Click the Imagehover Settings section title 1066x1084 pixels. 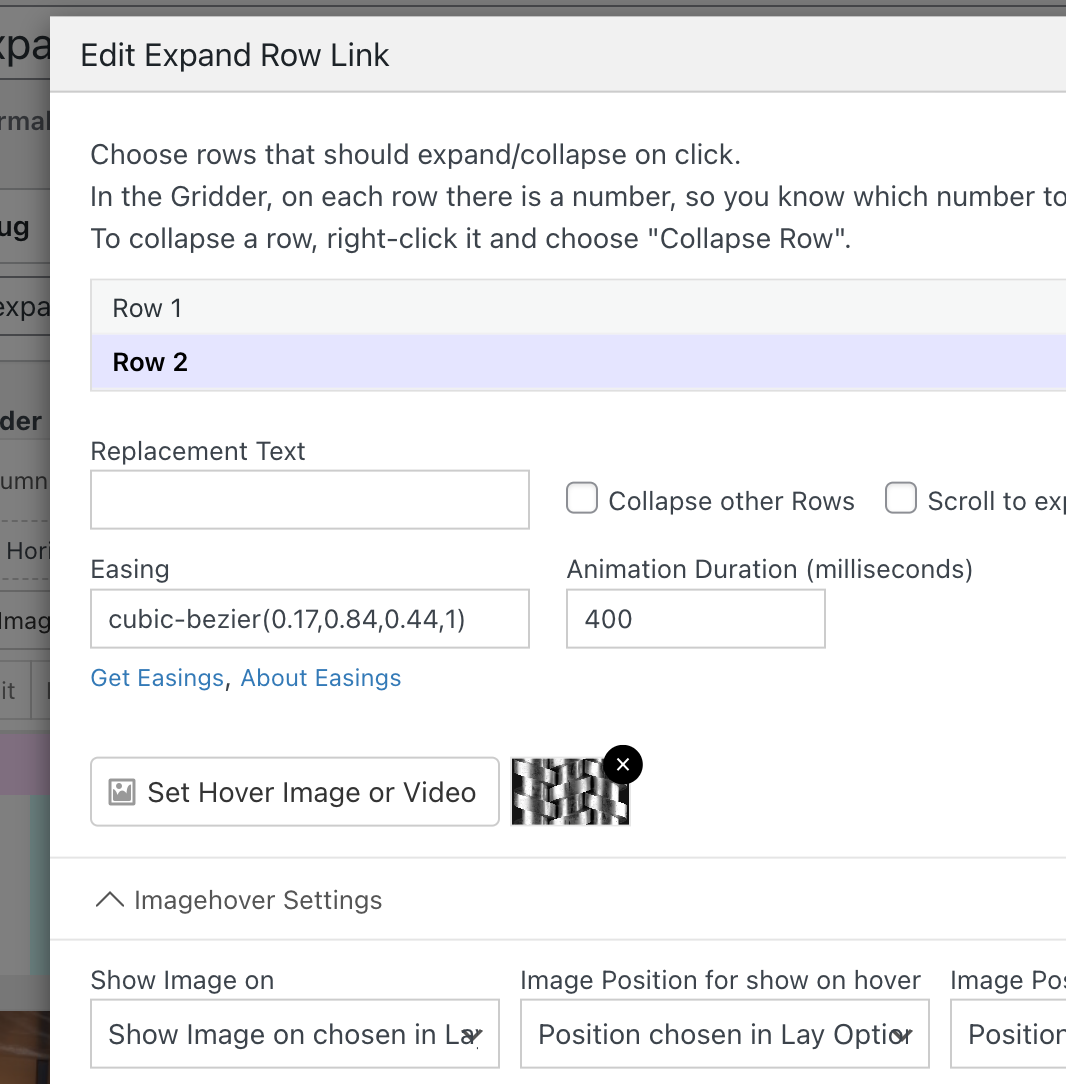[258, 900]
